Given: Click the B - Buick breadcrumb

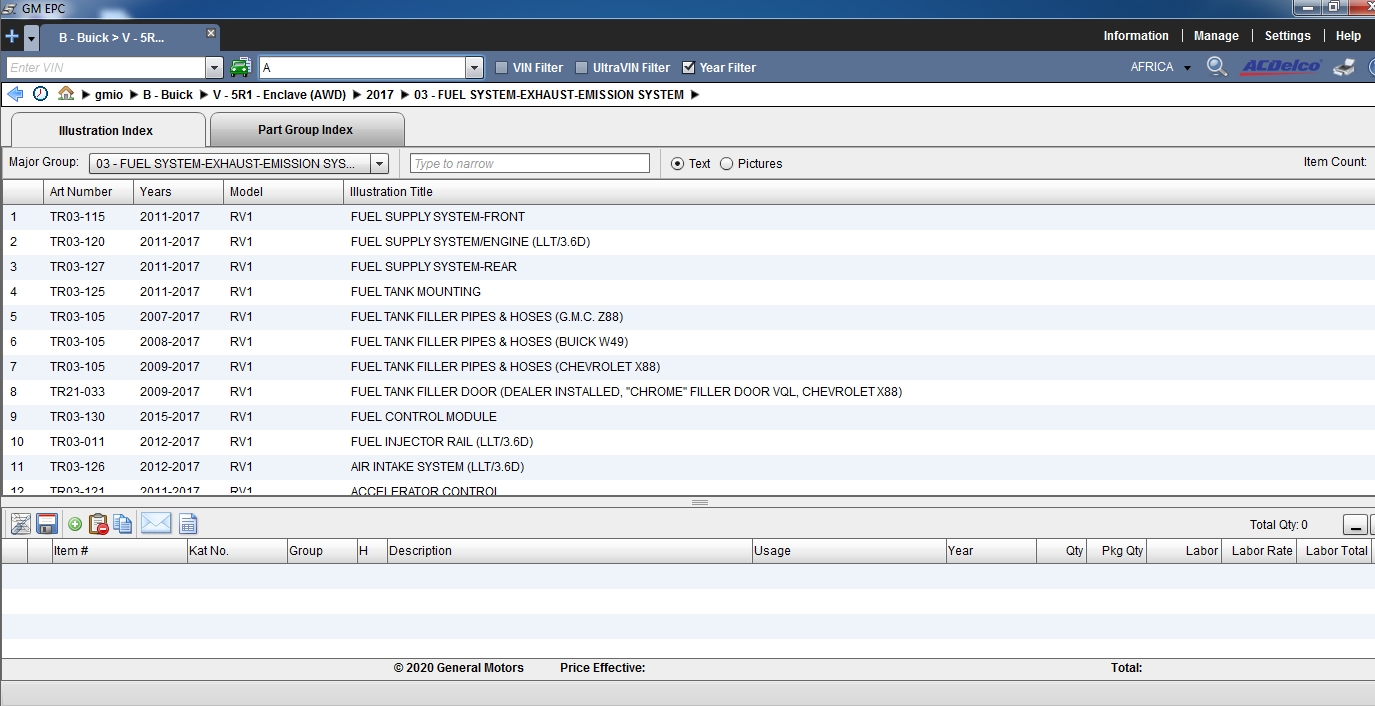Looking at the screenshot, I should (x=168, y=95).
